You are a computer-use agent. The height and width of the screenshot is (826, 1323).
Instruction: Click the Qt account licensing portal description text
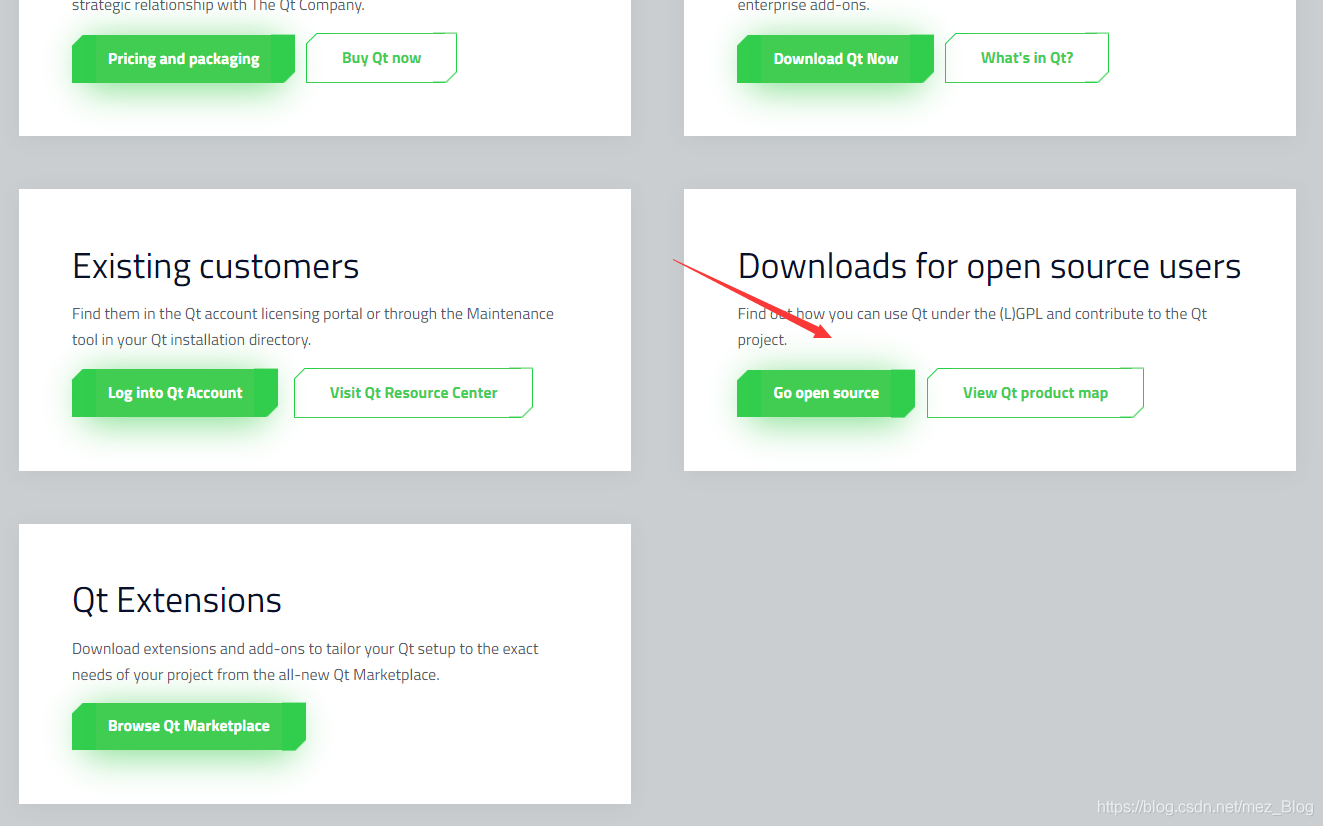(x=313, y=327)
